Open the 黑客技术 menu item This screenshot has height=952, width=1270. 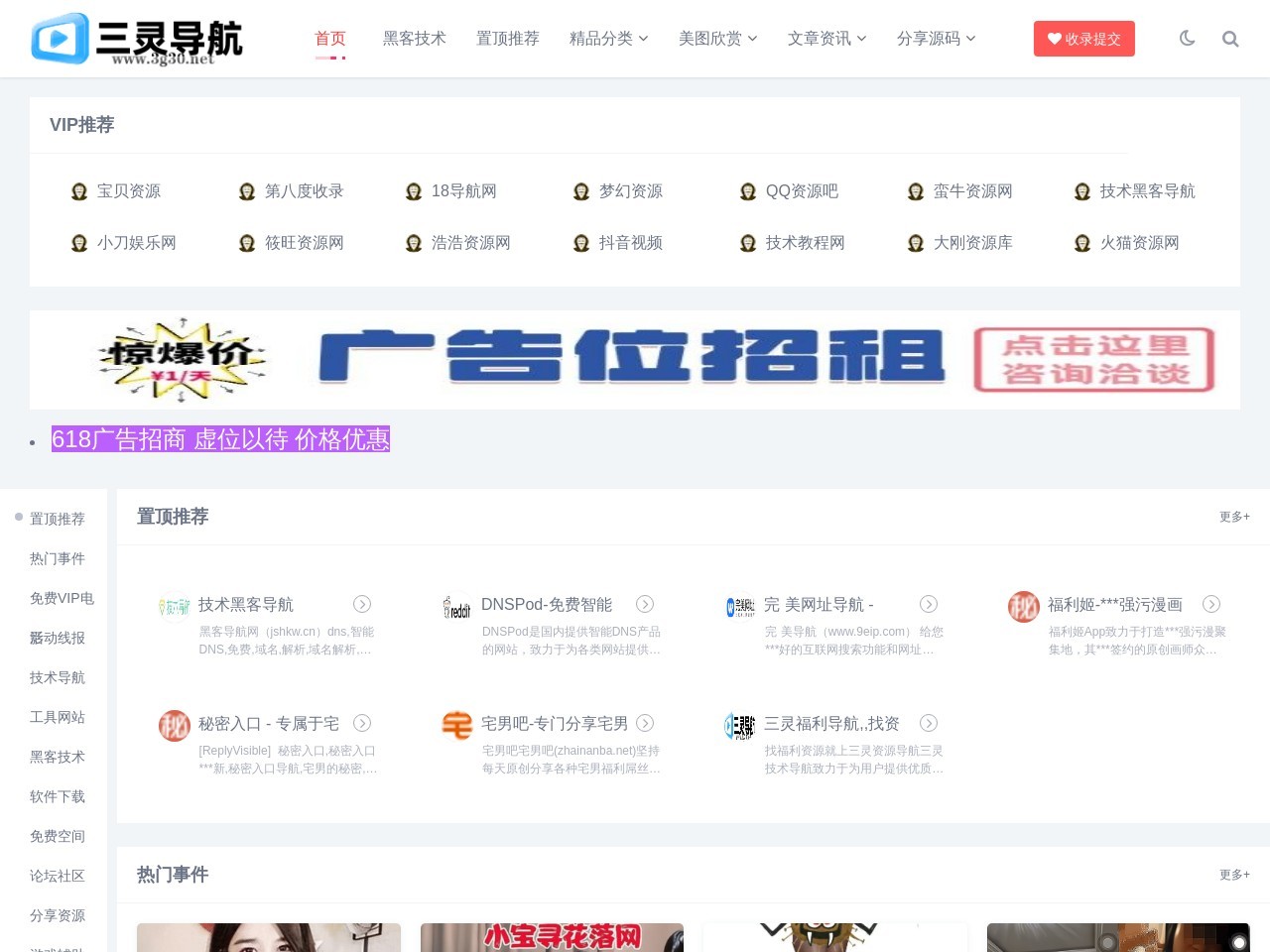[414, 39]
